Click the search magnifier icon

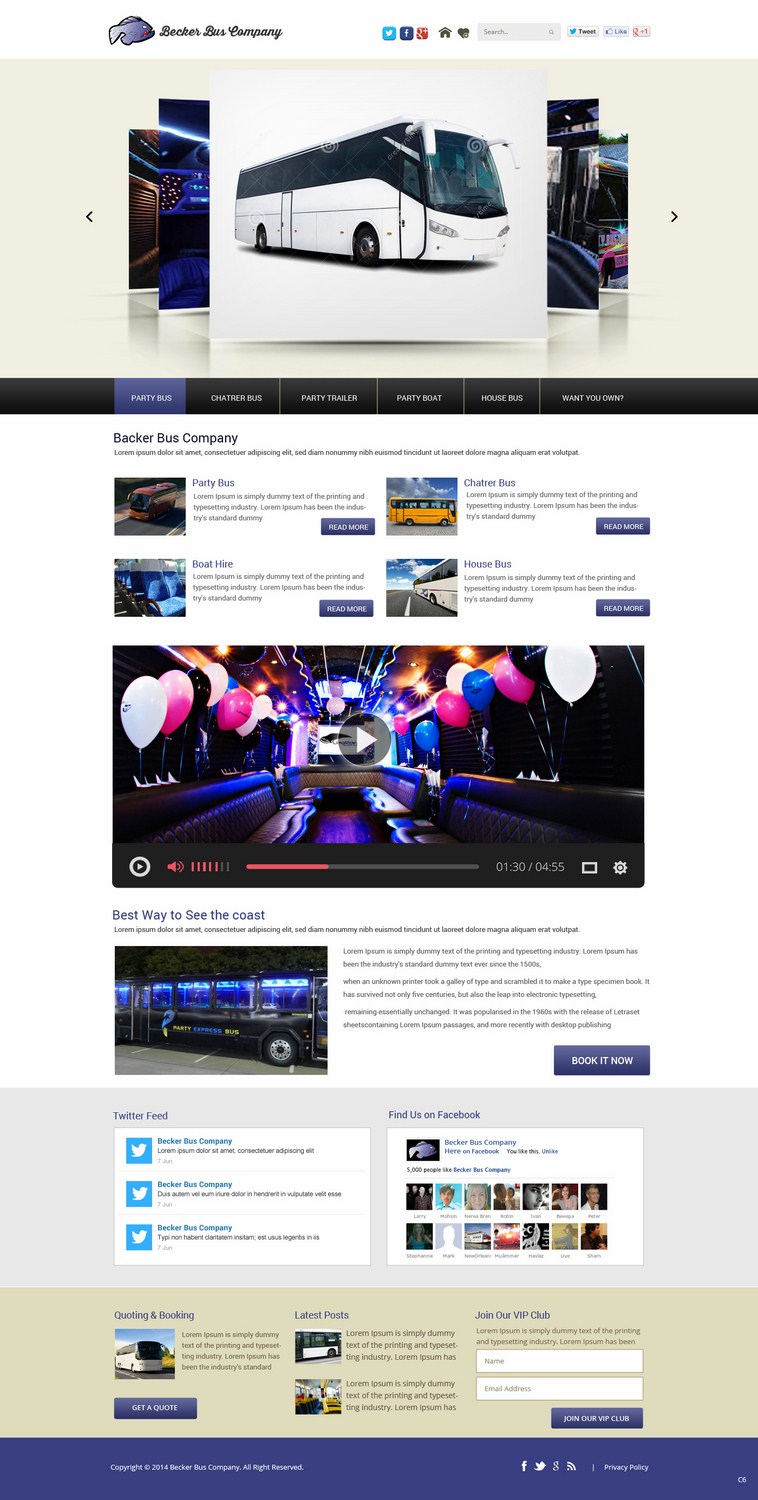(551, 32)
